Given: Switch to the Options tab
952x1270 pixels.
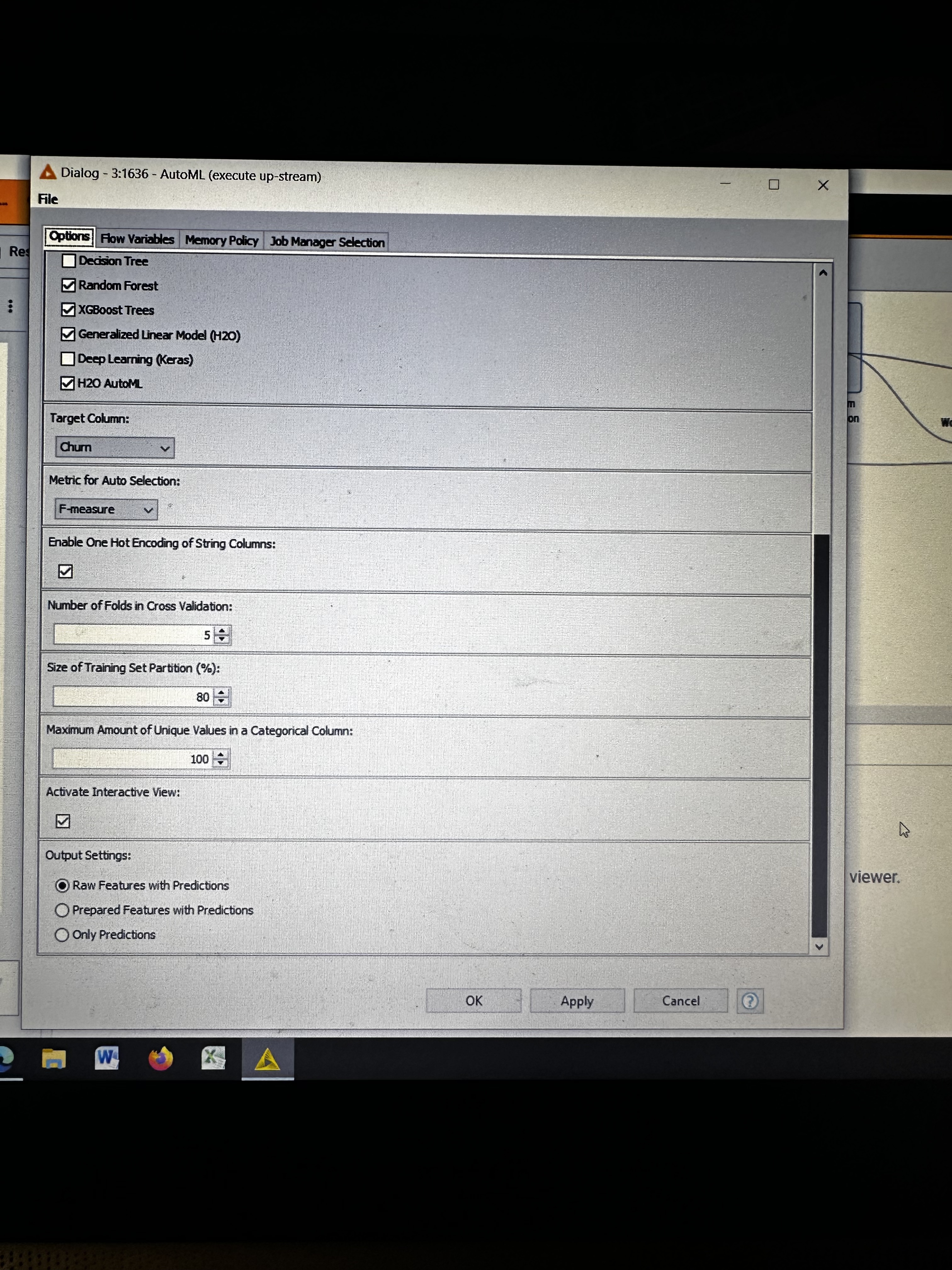Looking at the screenshot, I should (70, 236).
